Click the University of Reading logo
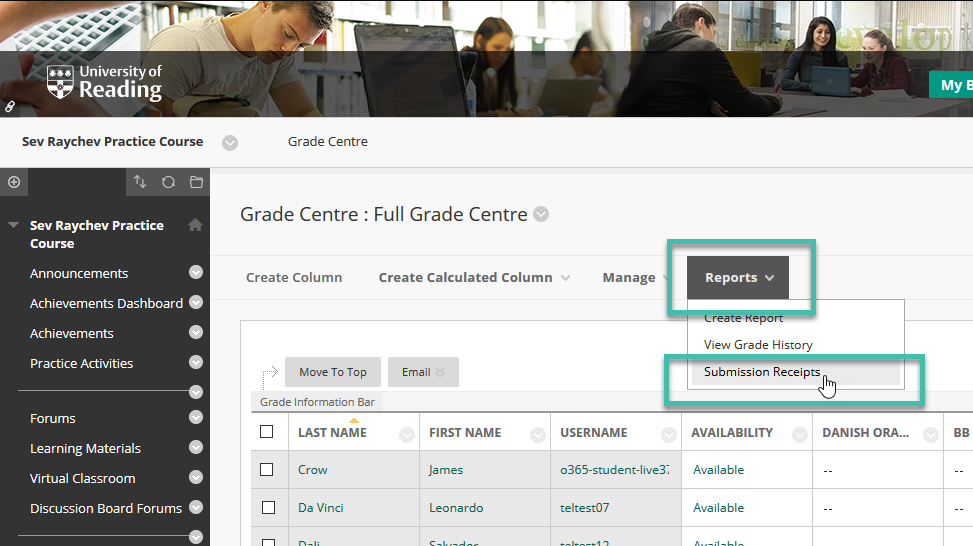 (x=104, y=83)
